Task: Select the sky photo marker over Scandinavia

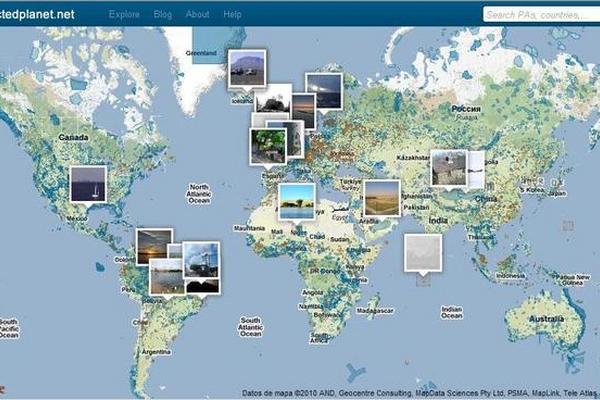Action: pos(323,90)
